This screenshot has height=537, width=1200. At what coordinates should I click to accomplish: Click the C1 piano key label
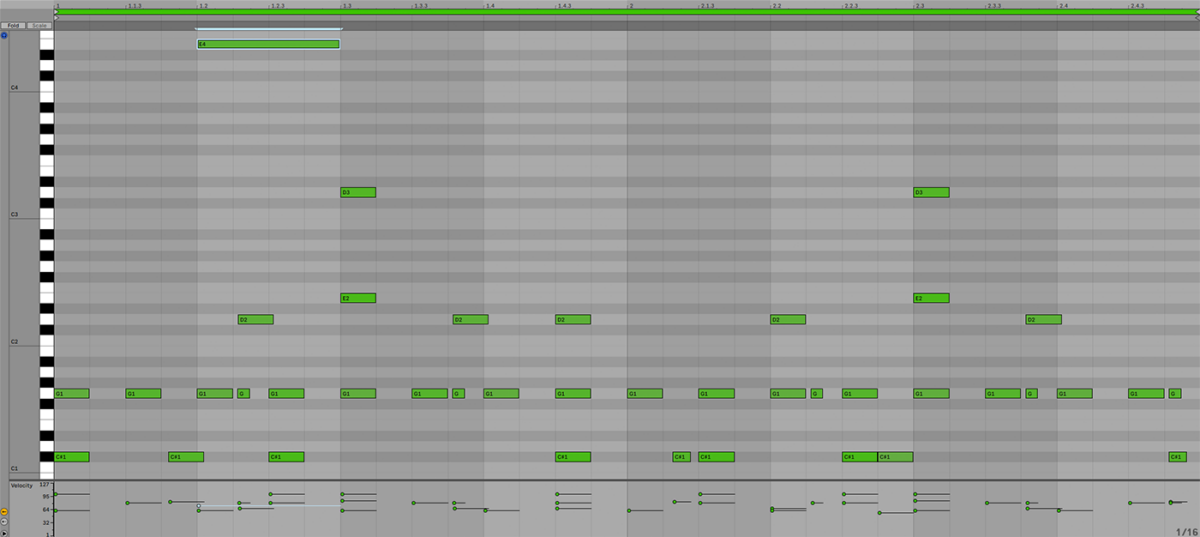[15, 468]
